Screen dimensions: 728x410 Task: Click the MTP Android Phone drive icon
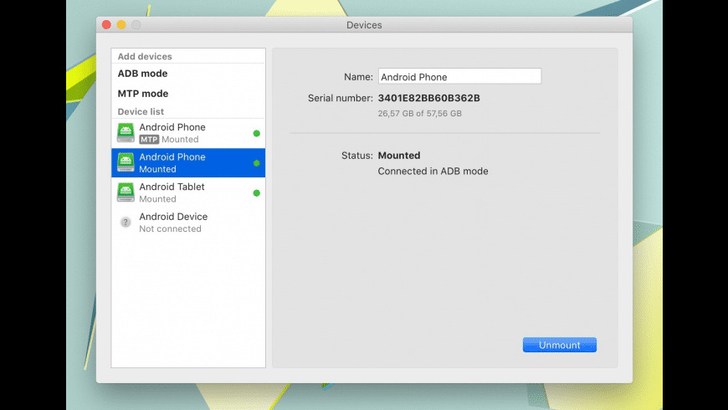(126, 133)
